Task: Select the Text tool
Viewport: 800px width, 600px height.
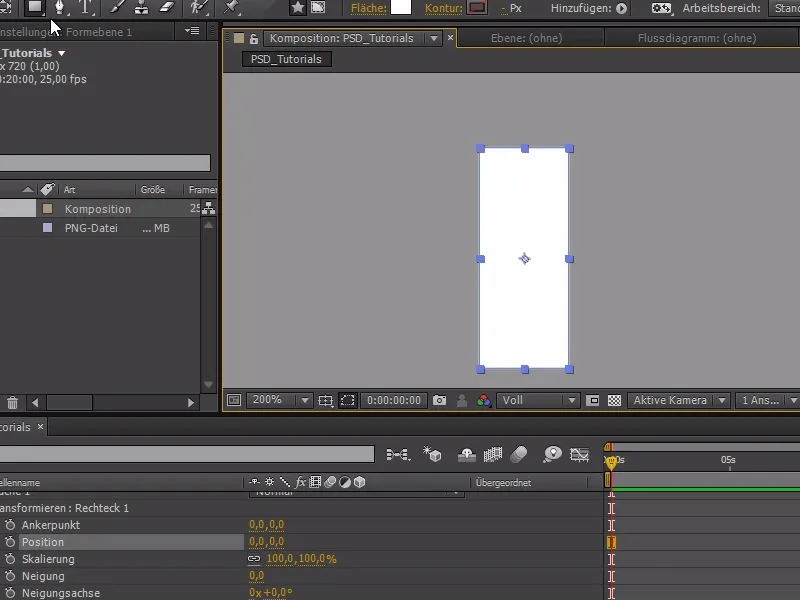Action: 85,7
